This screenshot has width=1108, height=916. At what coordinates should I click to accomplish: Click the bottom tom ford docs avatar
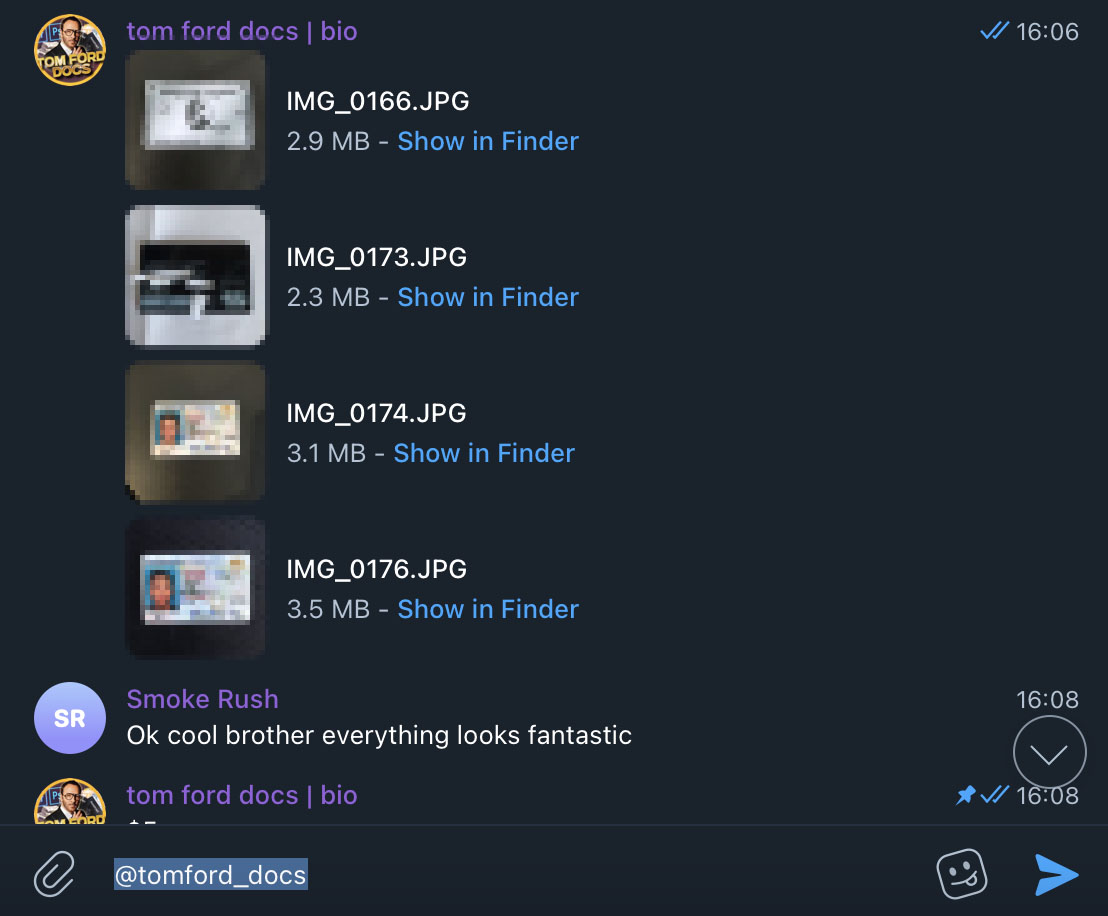click(70, 802)
